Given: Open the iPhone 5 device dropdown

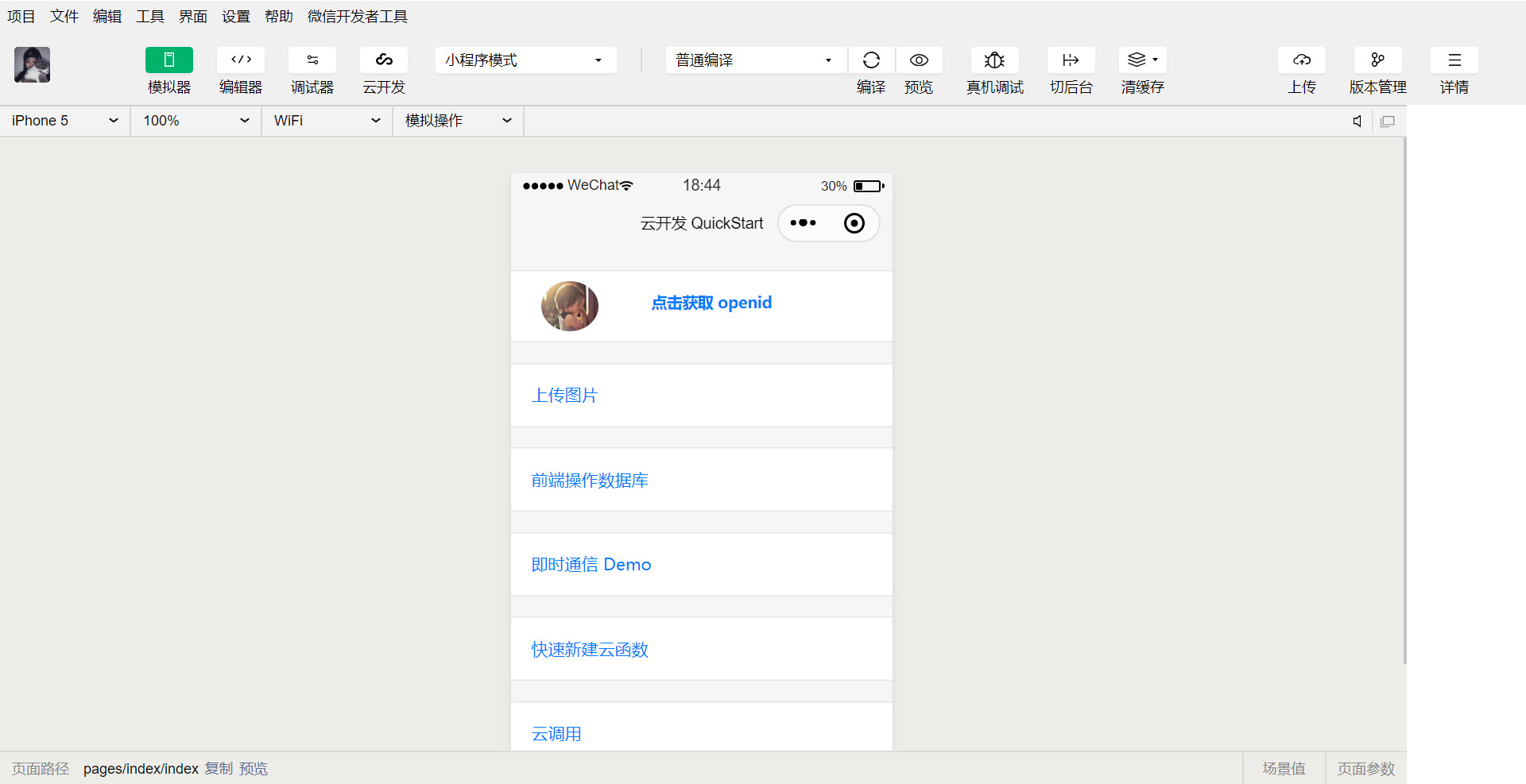Looking at the screenshot, I should click(65, 121).
